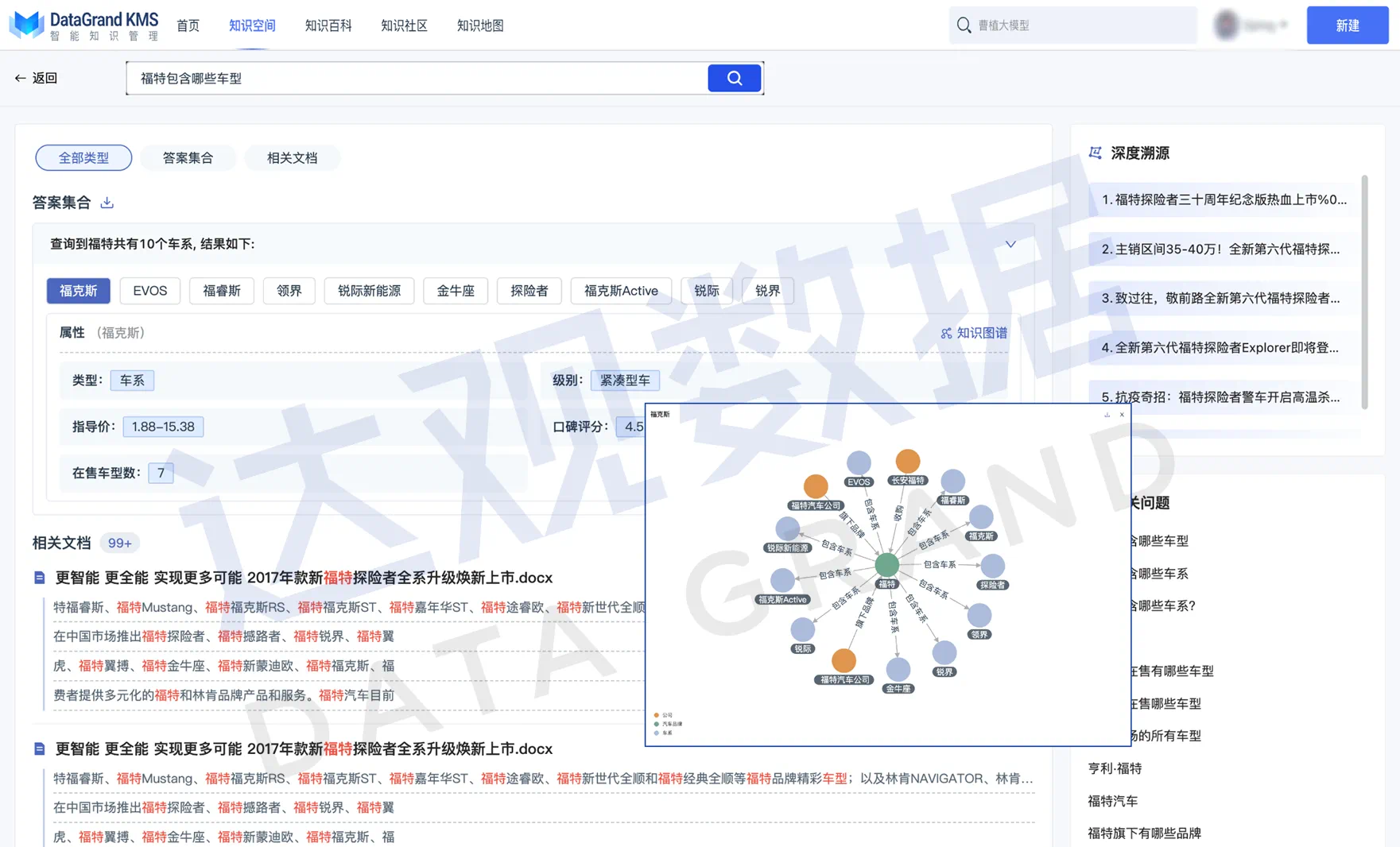Open first document's file icon
The width and height of the screenshot is (1400, 847).
point(40,578)
